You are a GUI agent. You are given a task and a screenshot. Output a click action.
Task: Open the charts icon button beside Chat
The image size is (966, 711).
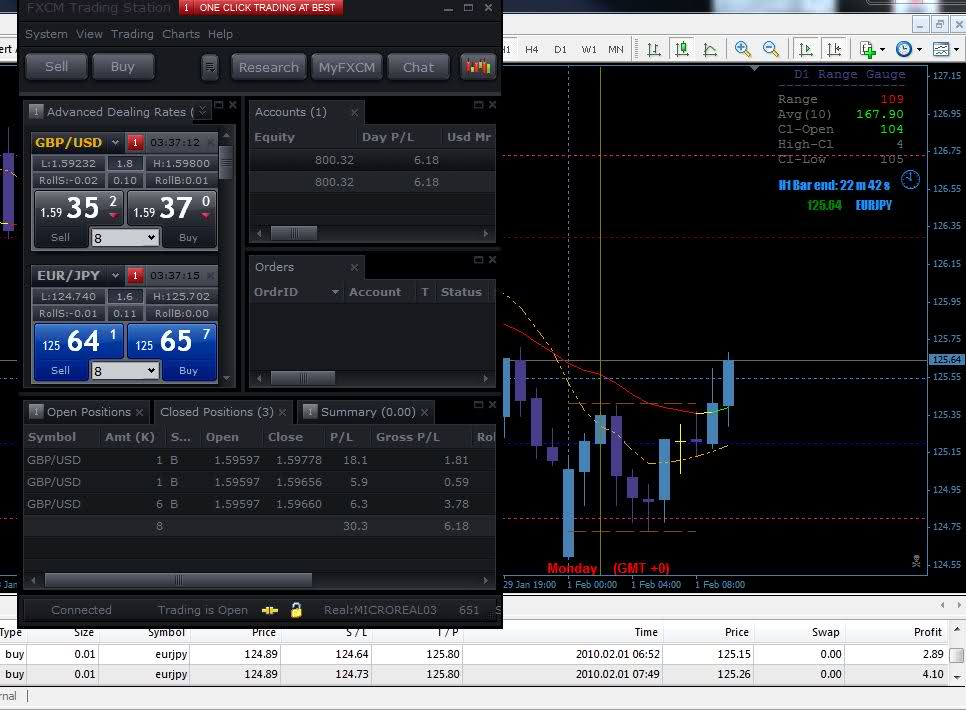coord(478,67)
